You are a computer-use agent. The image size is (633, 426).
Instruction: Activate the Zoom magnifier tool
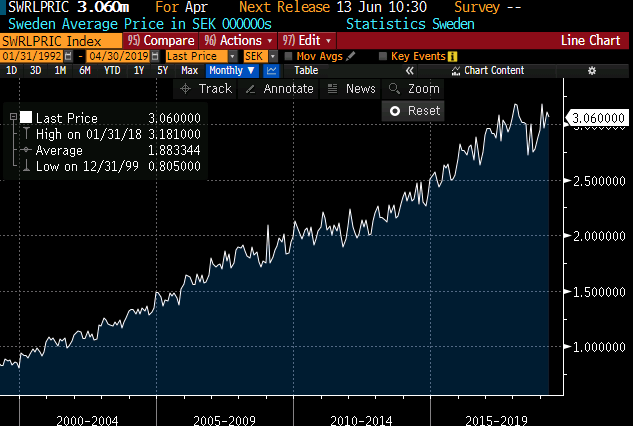pyautogui.click(x=412, y=89)
